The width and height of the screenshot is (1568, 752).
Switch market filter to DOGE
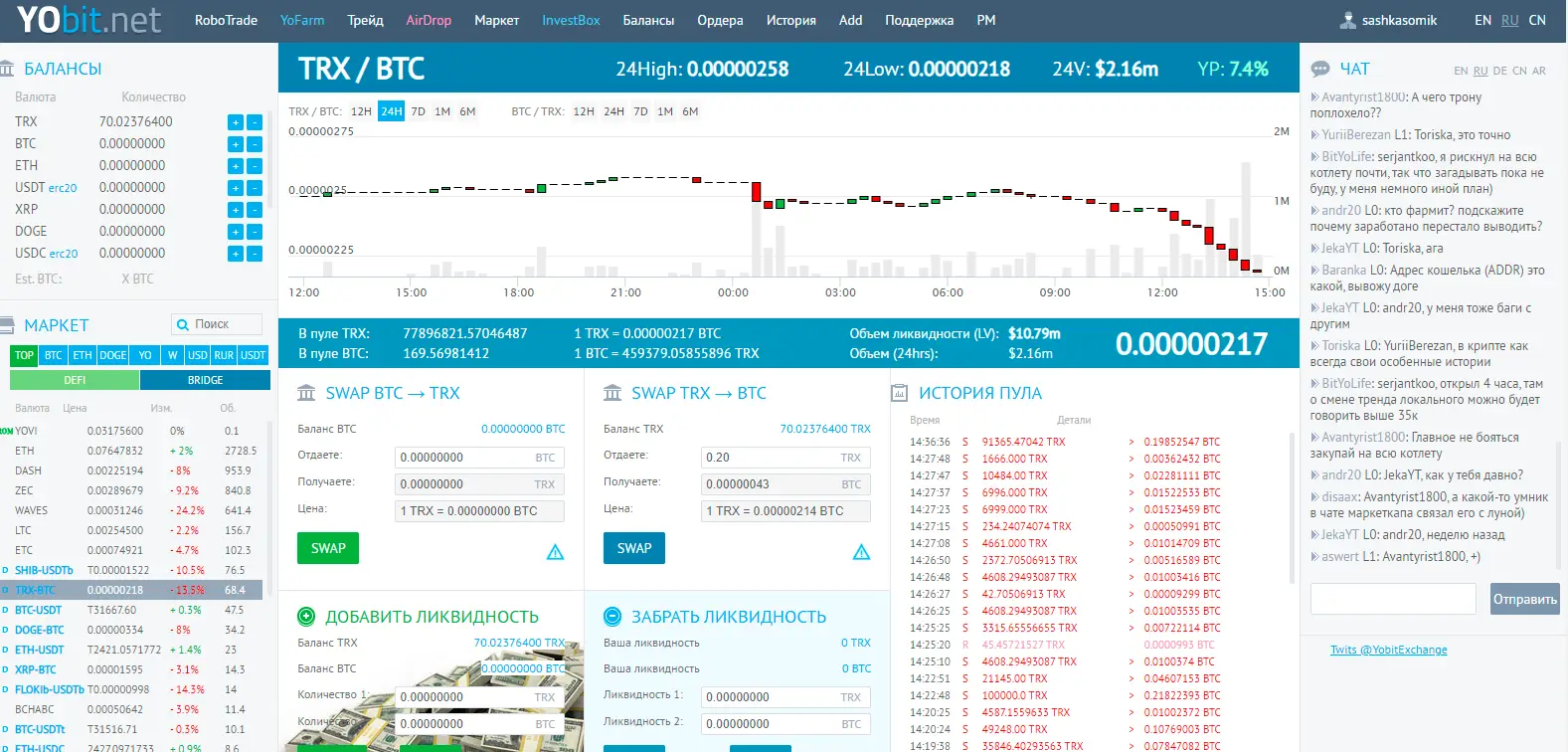113,355
